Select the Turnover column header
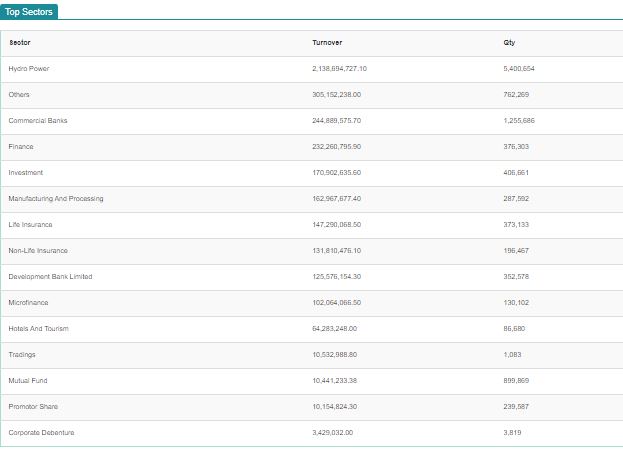This screenshot has height=454, width=623. (327, 43)
